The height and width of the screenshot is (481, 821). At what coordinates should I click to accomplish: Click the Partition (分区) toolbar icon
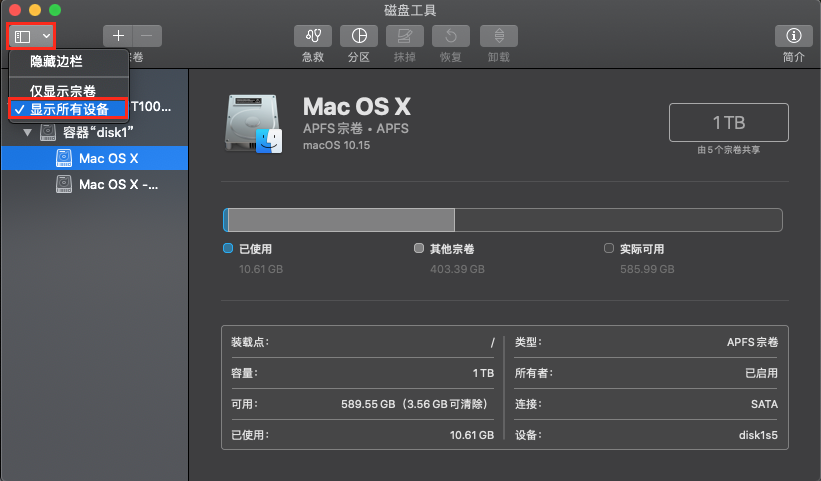[x=359, y=36]
